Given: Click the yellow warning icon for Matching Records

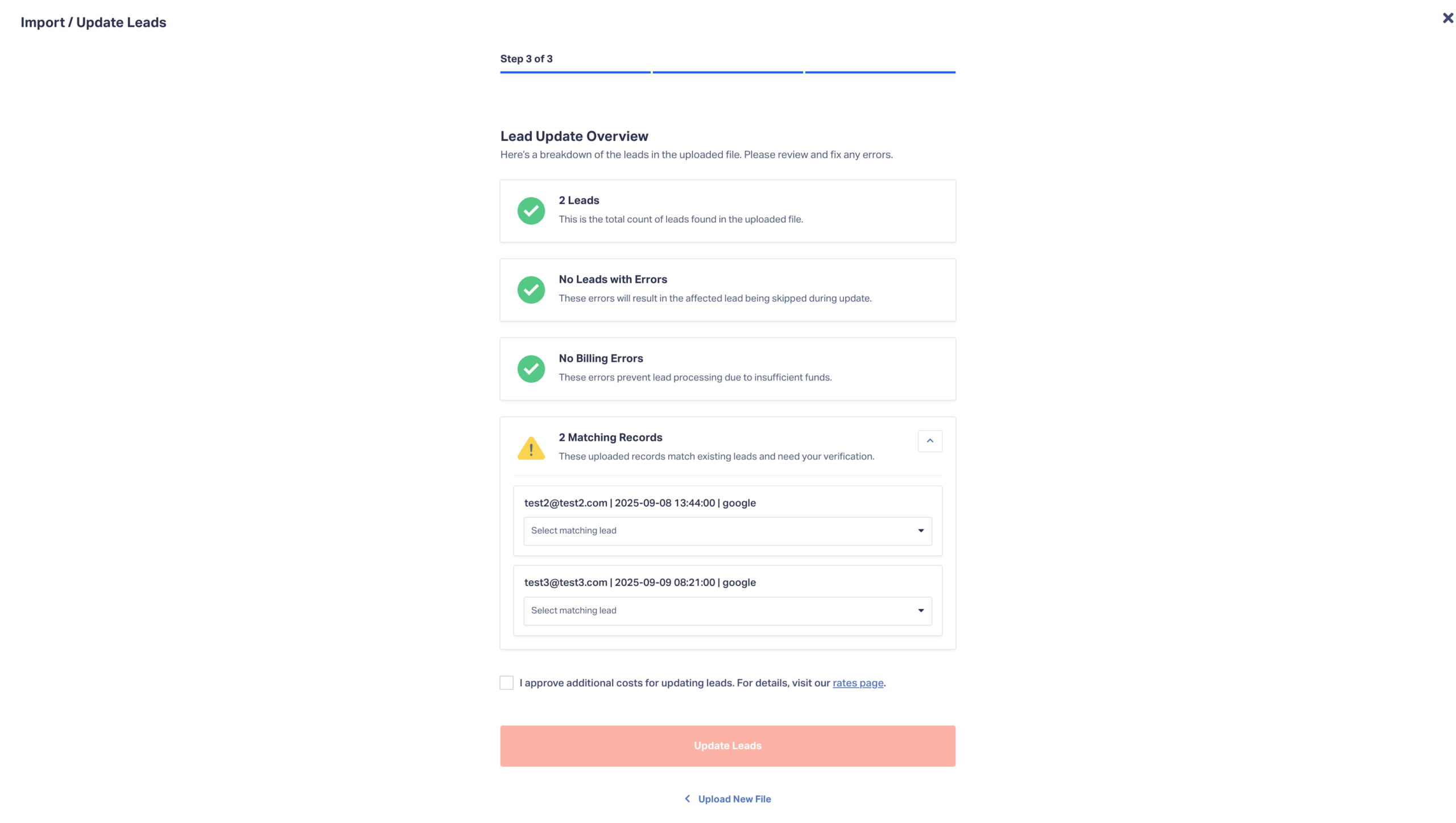Looking at the screenshot, I should coord(531,448).
